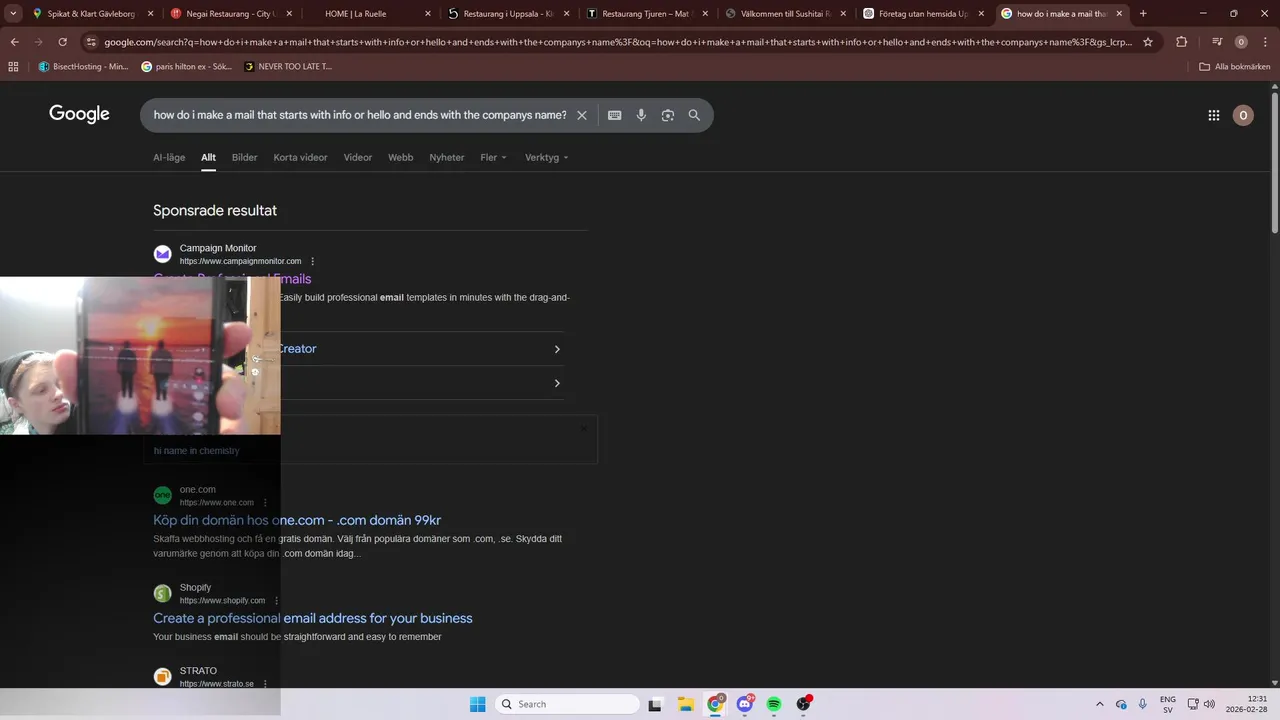This screenshot has height=720, width=1280.
Task: Open NEVER TOO LATE bookmark
Action: coord(288,66)
